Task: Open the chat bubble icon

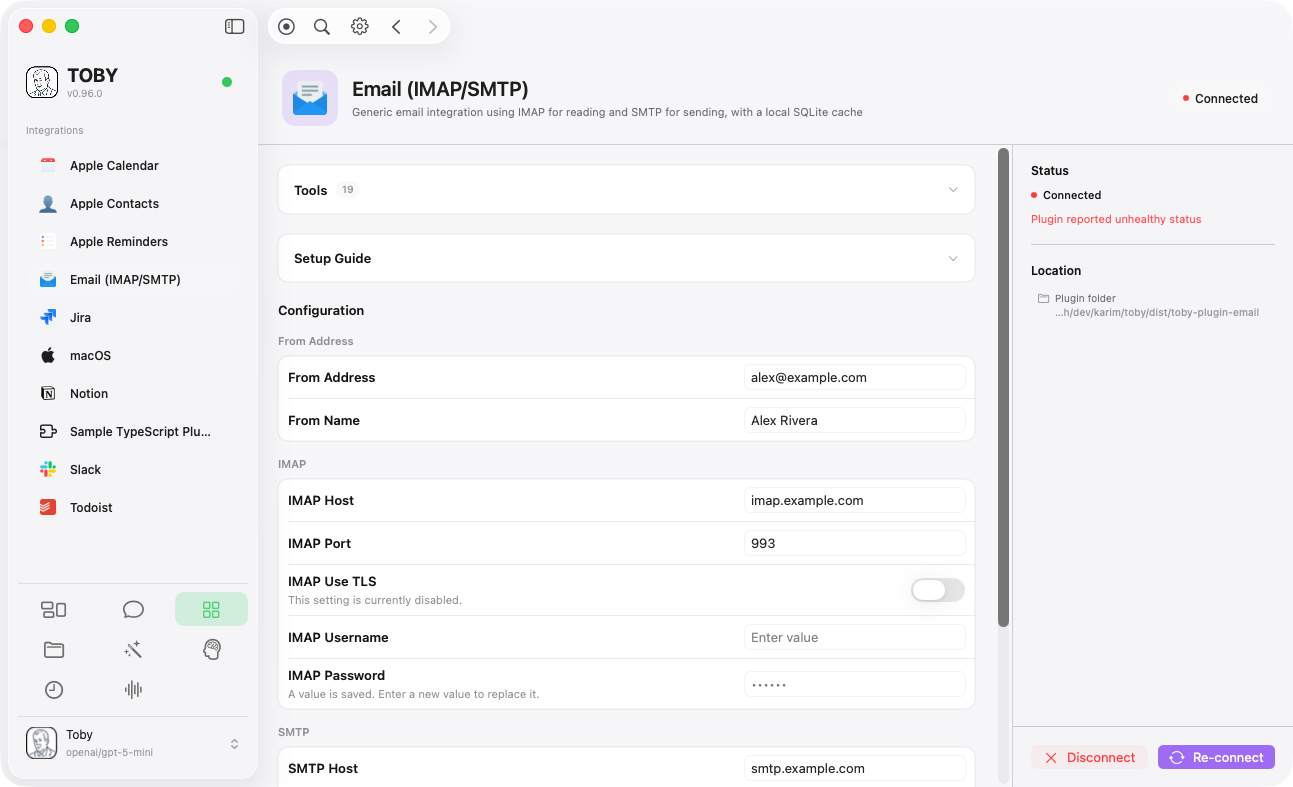Action: (x=133, y=609)
